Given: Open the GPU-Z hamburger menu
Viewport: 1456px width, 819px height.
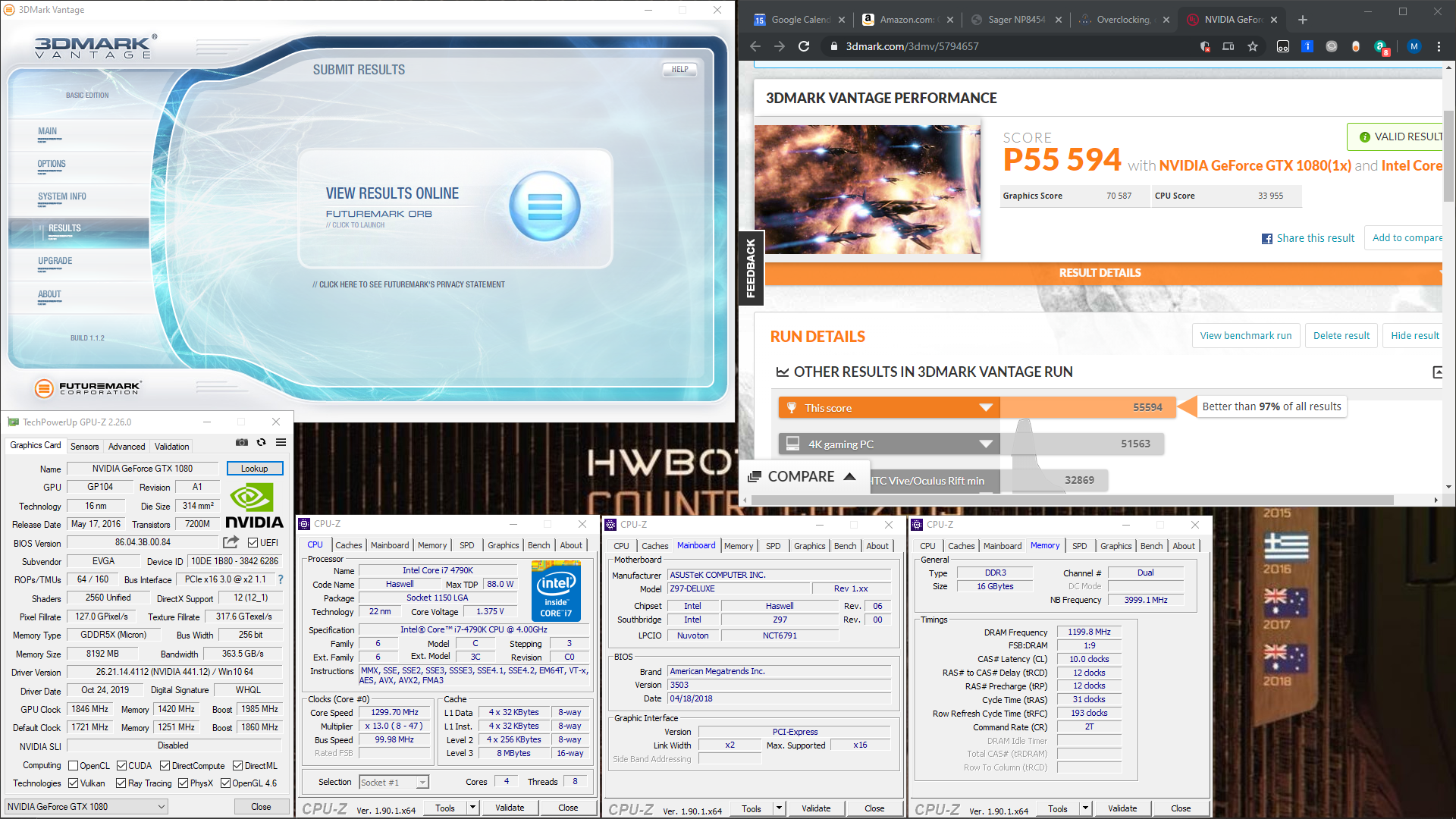Looking at the screenshot, I should pos(281,442).
